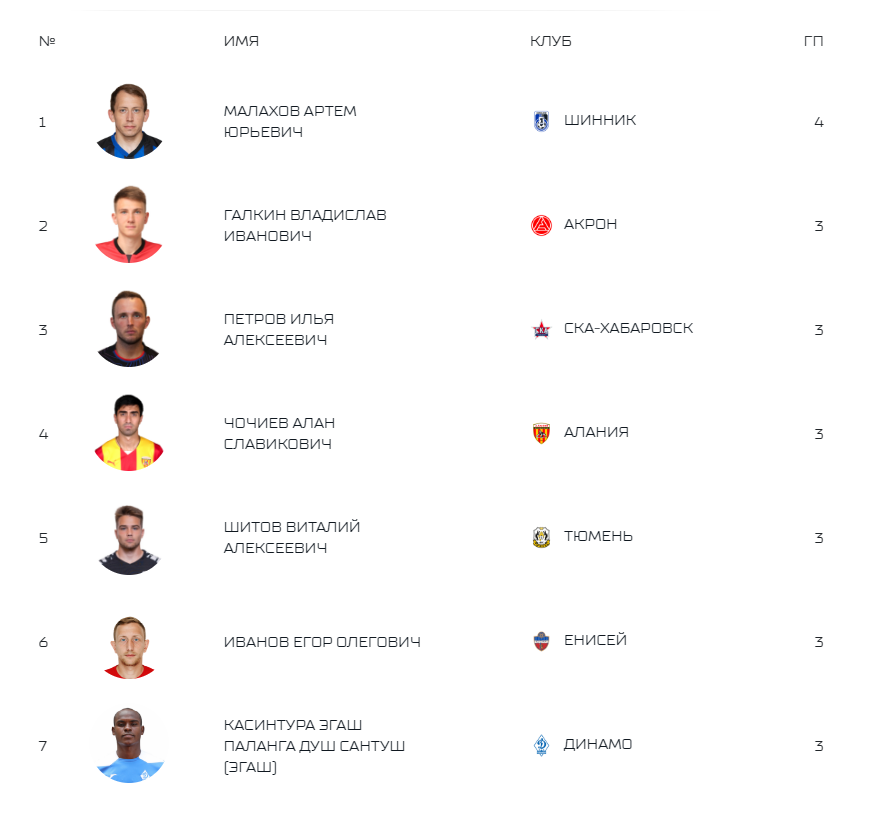874x814 pixels.
Task: Select photo of Чочиев Алан
Action: [129, 433]
